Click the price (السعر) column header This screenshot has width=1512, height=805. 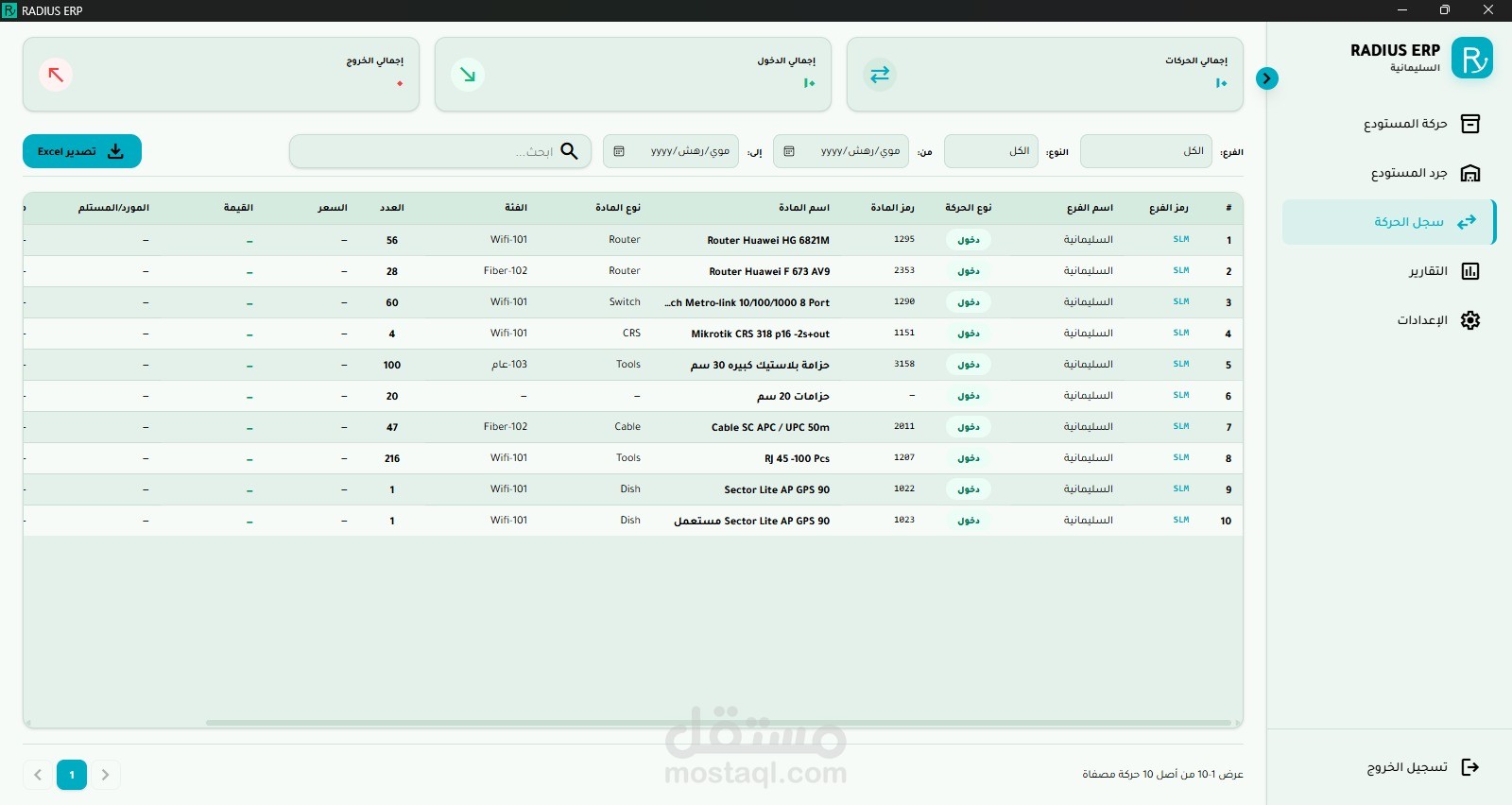click(x=333, y=208)
